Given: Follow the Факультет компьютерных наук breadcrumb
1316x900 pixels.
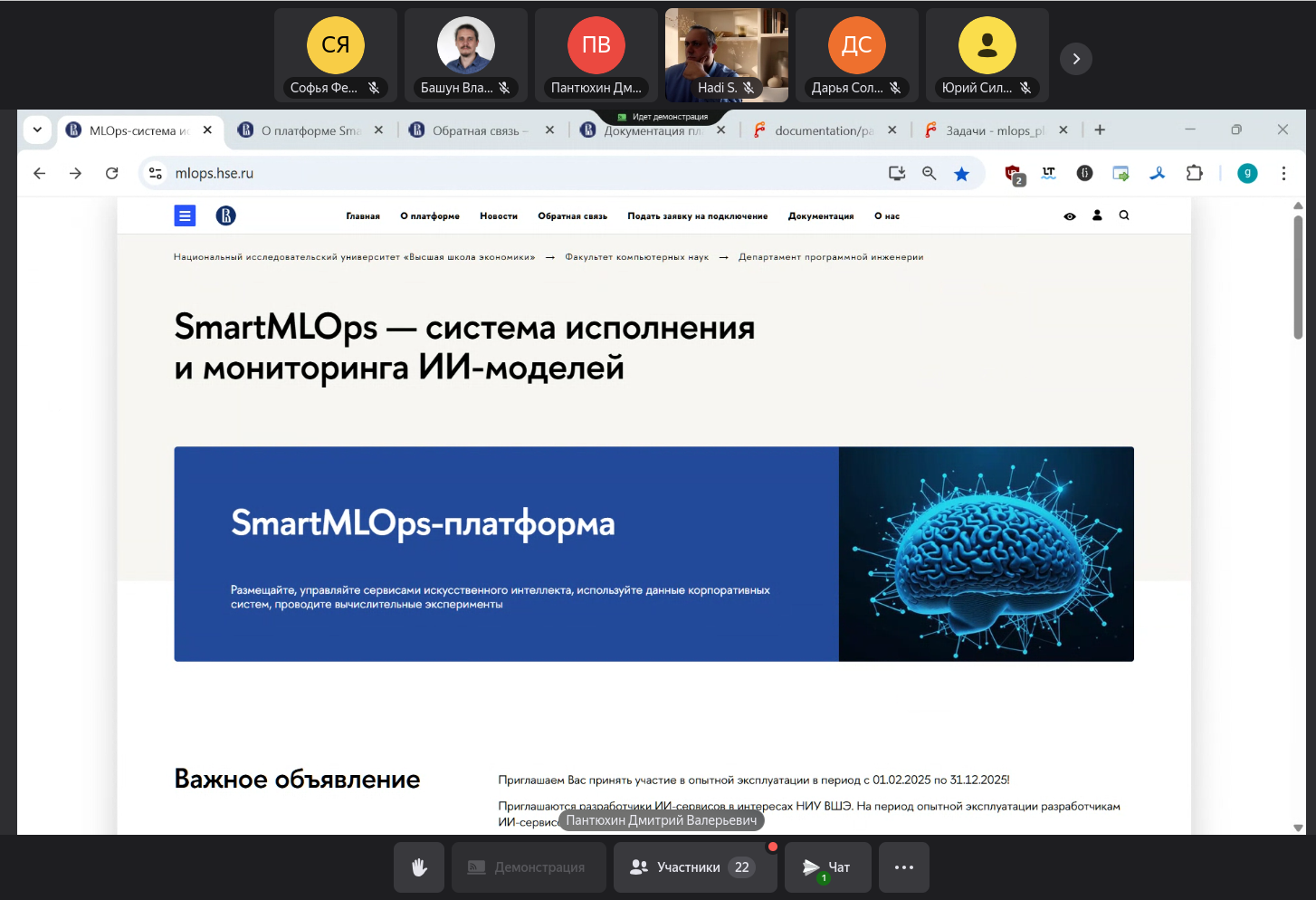Looking at the screenshot, I should 637,257.
